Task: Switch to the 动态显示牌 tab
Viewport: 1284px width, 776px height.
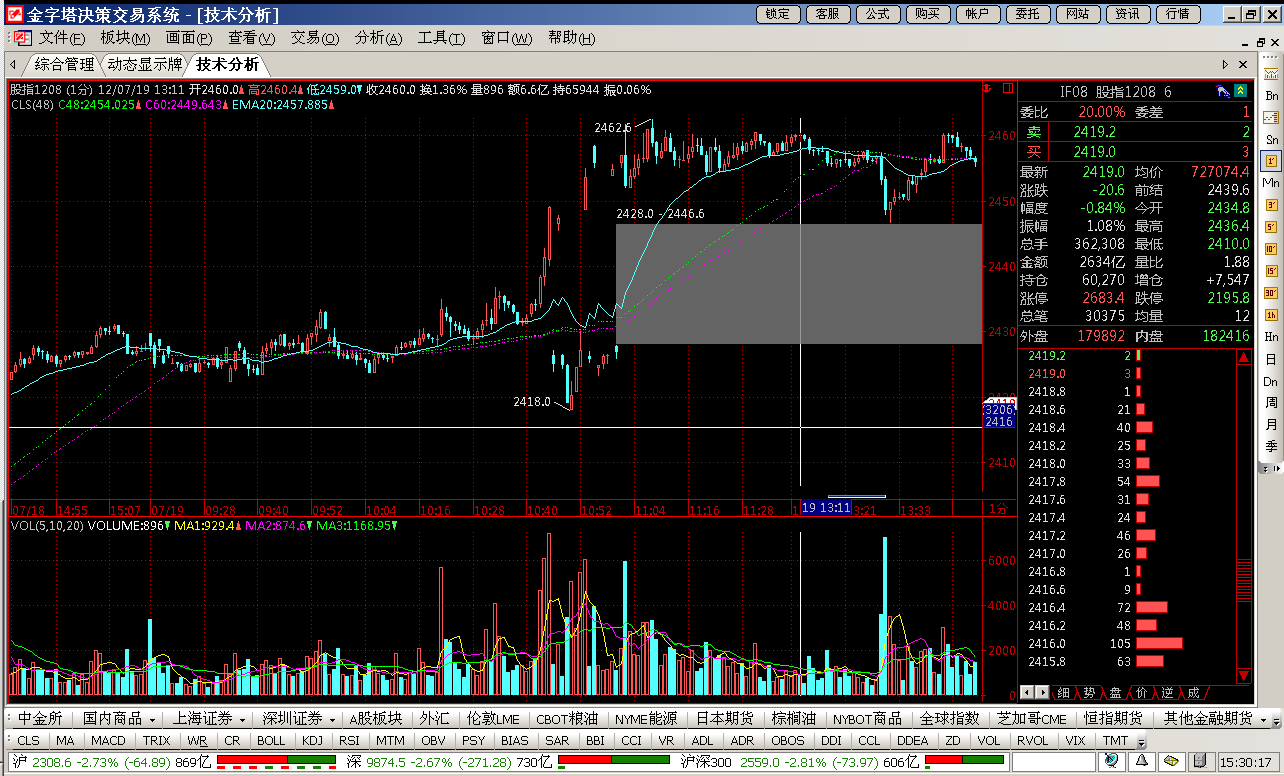Action: pyautogui.click(x=145, y=65)
